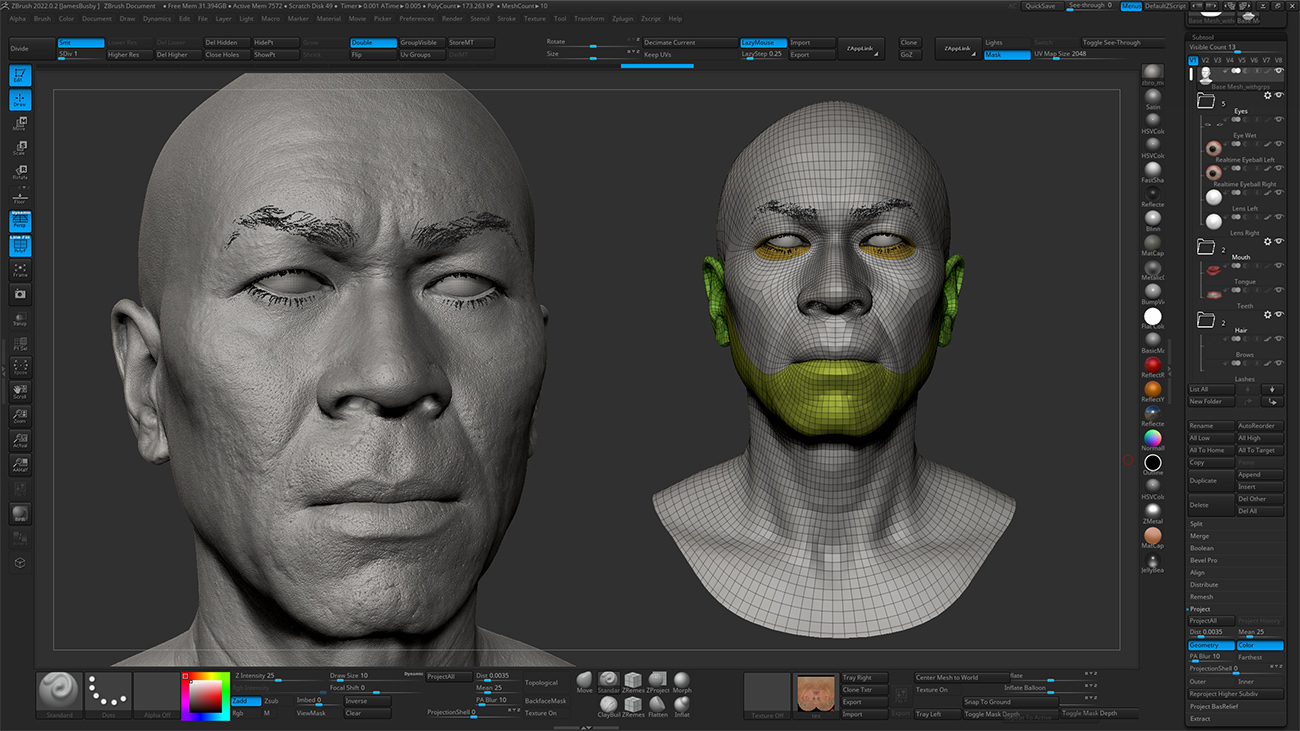1300x731 pixels.
Task: Adjust the Z Intensity slider
Action: [x=278, y=676]
